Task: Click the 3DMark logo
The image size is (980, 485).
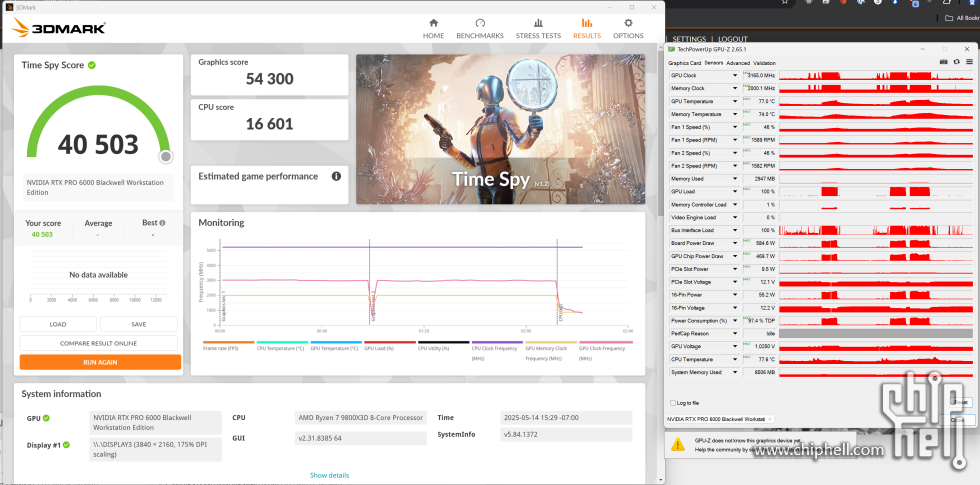Action: click(58, 28)
